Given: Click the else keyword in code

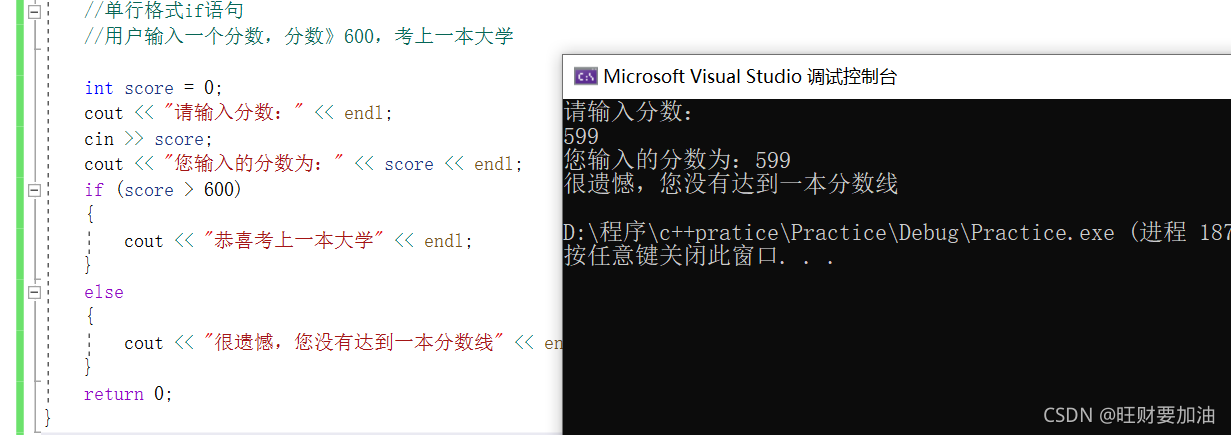Looking at the screenshot, I should (104, 292).
